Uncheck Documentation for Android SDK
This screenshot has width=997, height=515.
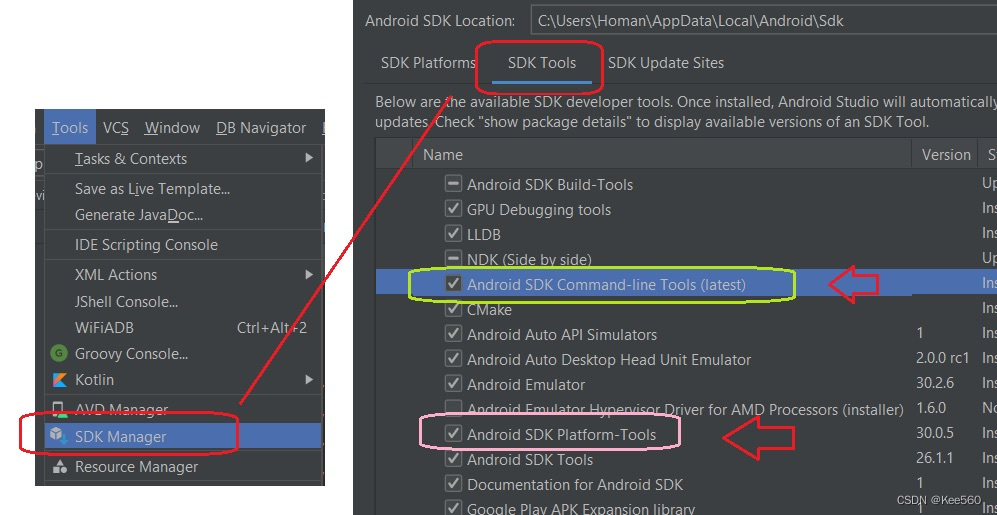coord(453,484)
